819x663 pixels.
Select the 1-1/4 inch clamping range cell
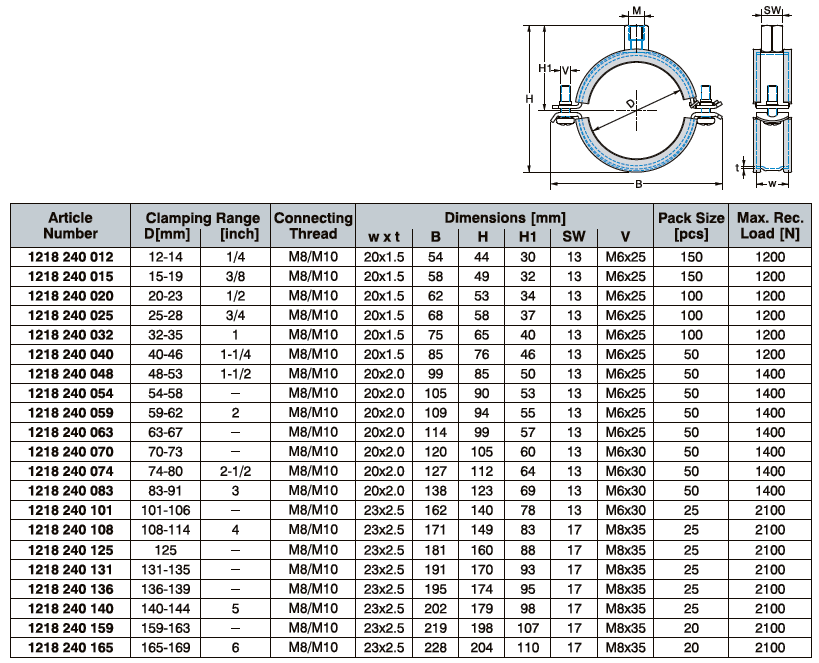pos(234,354)
